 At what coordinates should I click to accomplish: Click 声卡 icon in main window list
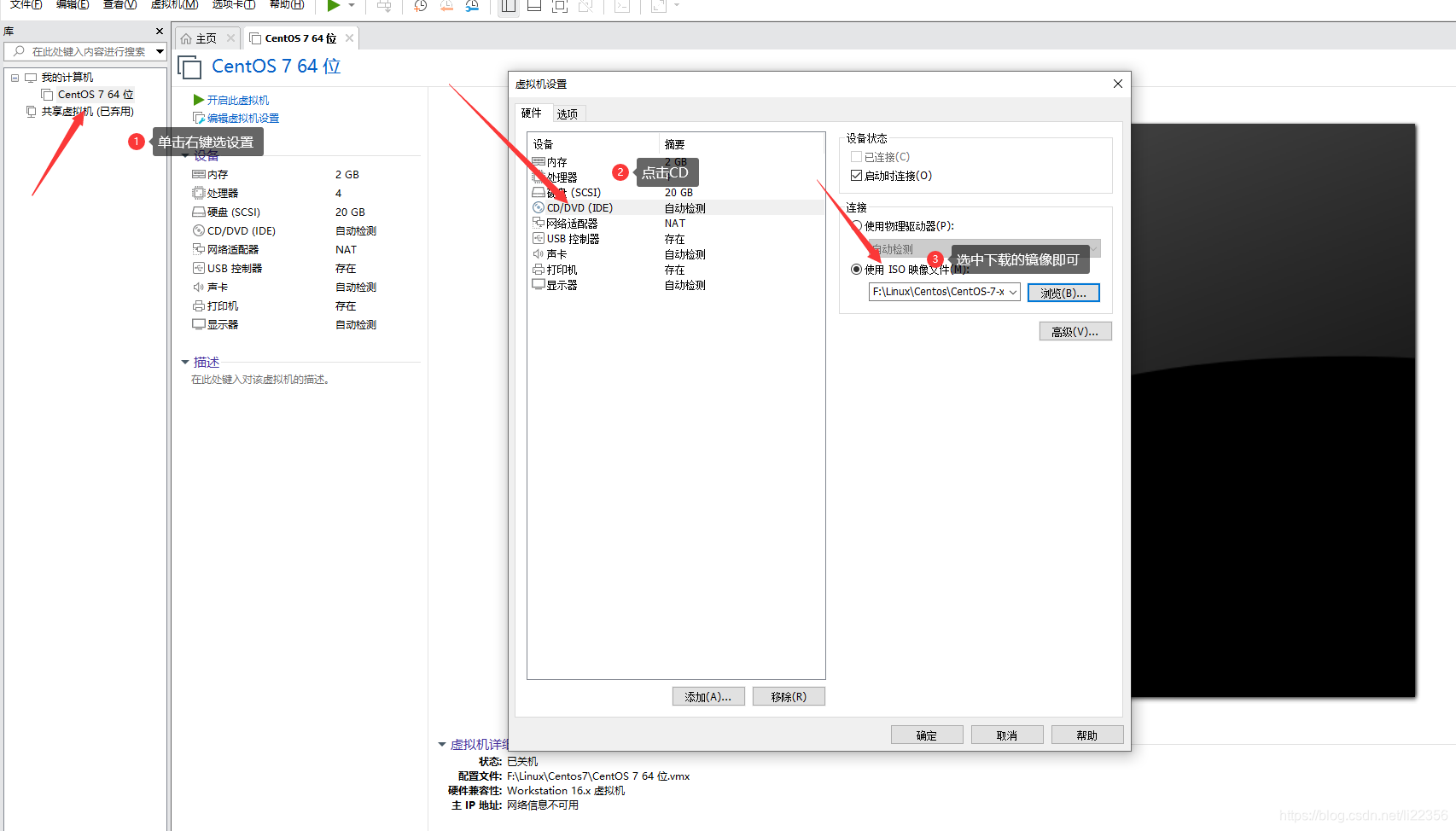(x=199, y=287)
